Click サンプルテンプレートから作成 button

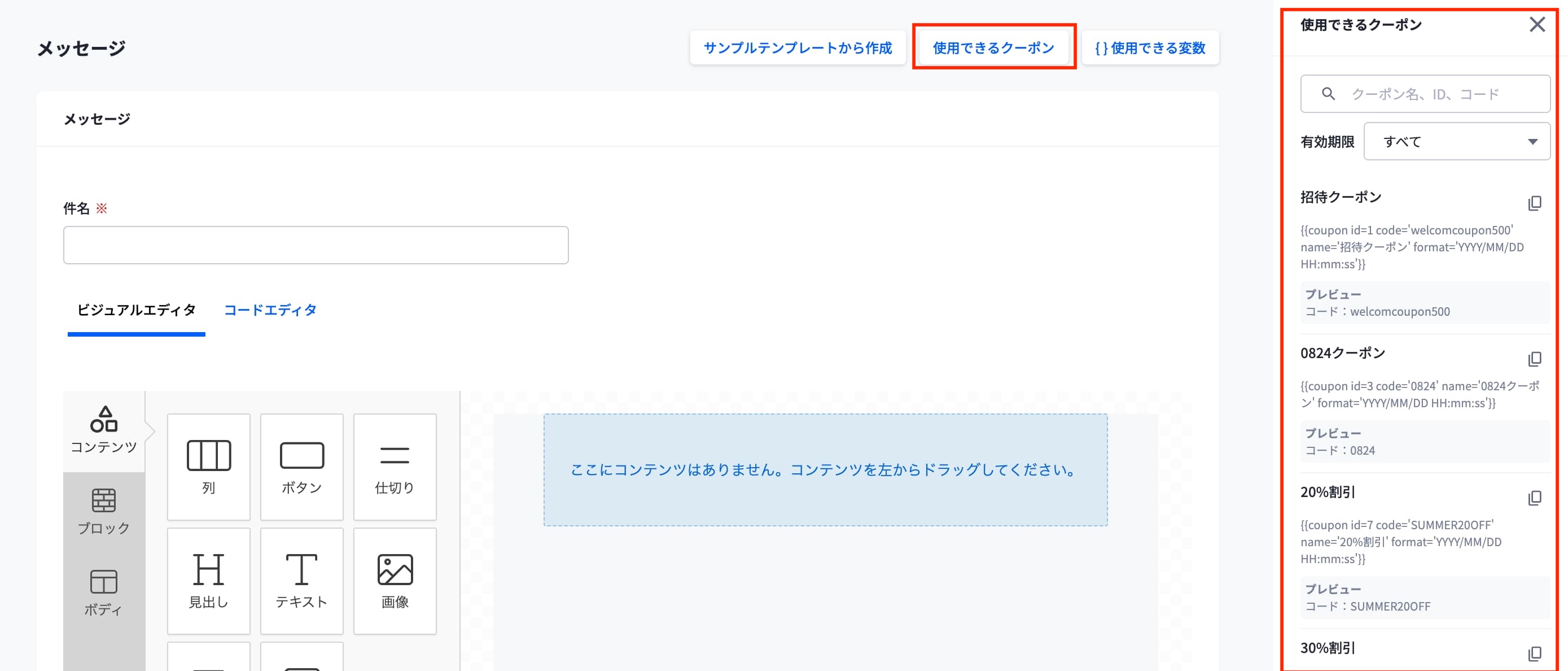tap(798, 47)
